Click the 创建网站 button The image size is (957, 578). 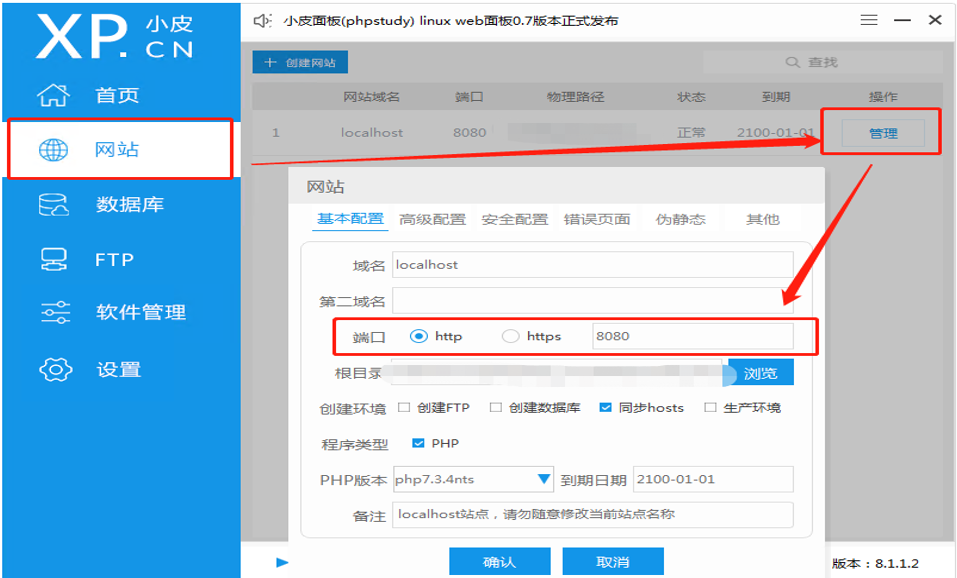pyautogui.click(x=299, y=61)
